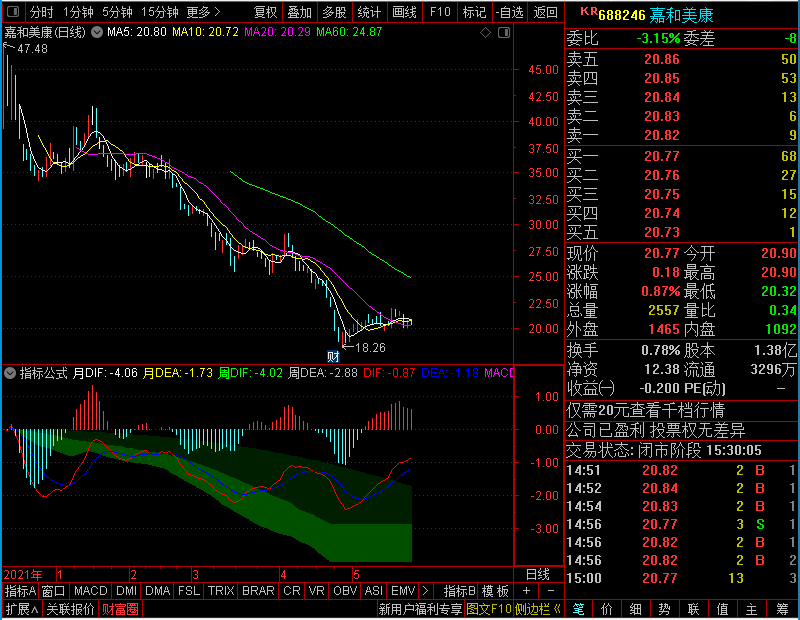
Task: Select the 5分钟 period
Action: (117, 12)
